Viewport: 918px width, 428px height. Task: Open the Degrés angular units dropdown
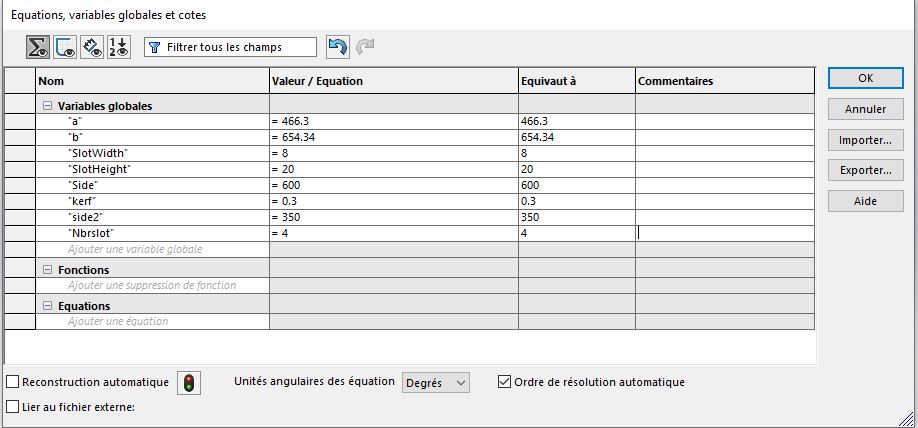click(x=435, y=383)
